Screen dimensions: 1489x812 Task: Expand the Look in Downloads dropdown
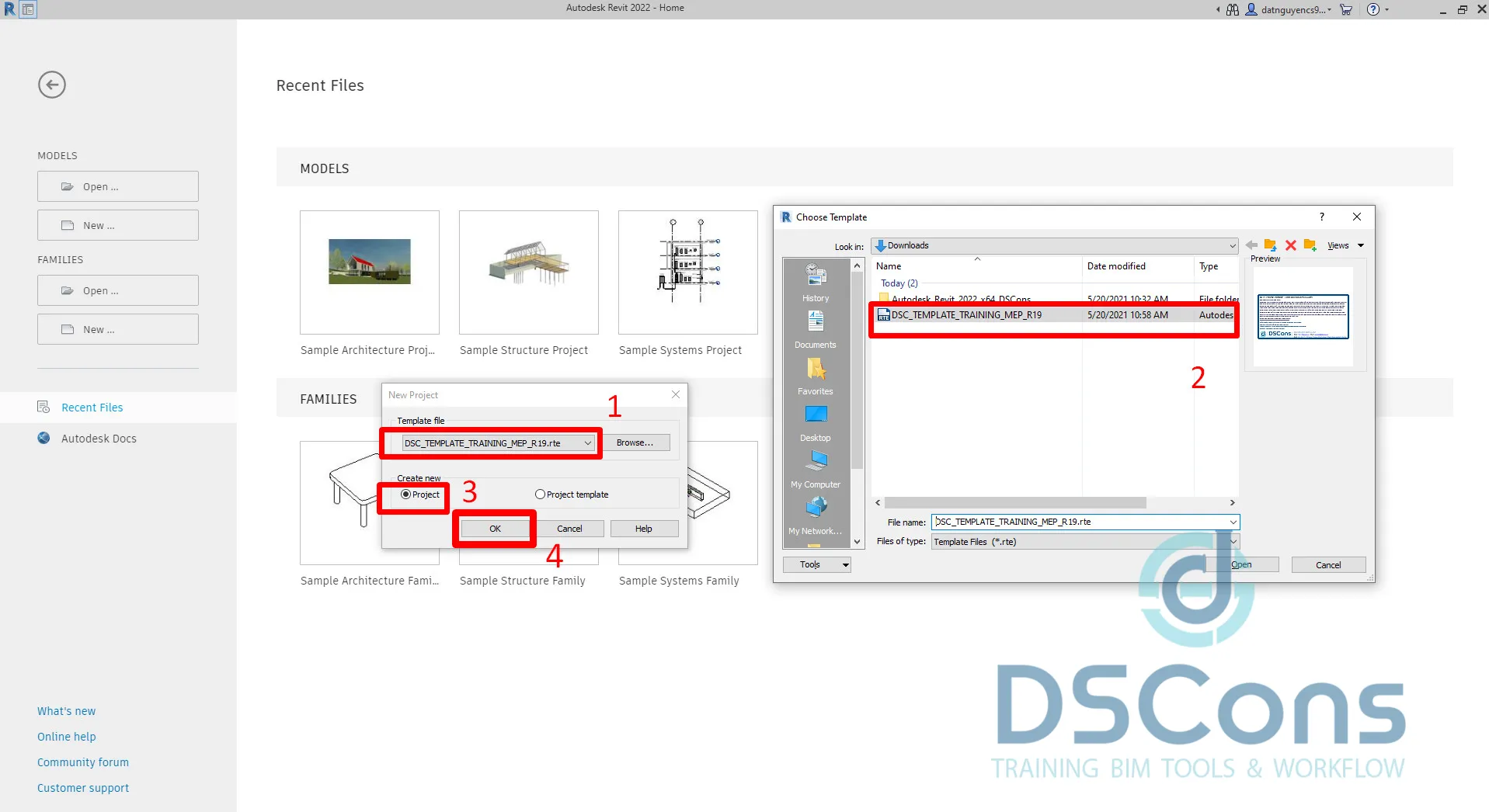(1232, 246)
